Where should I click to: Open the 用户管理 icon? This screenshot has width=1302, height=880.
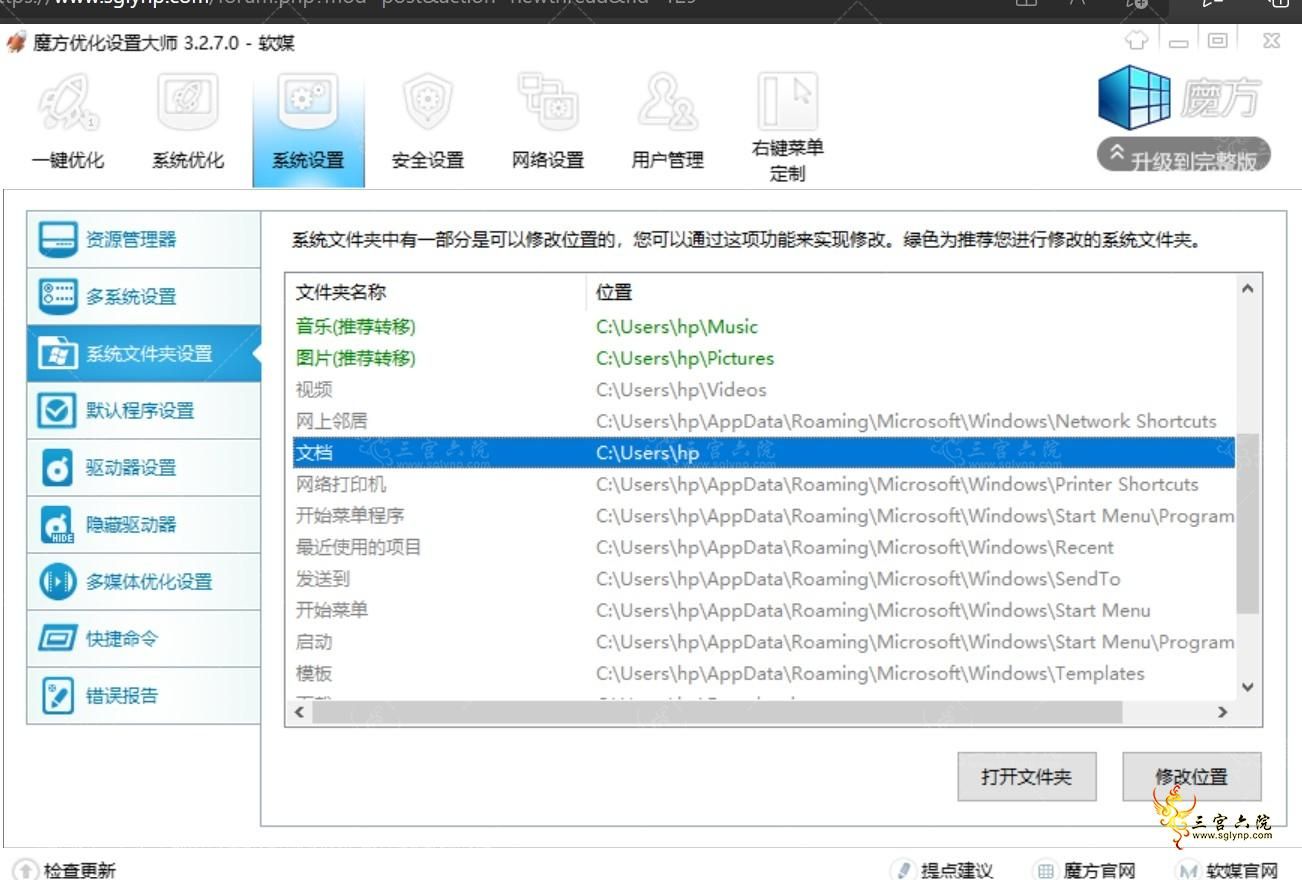(x=668, y=102)
